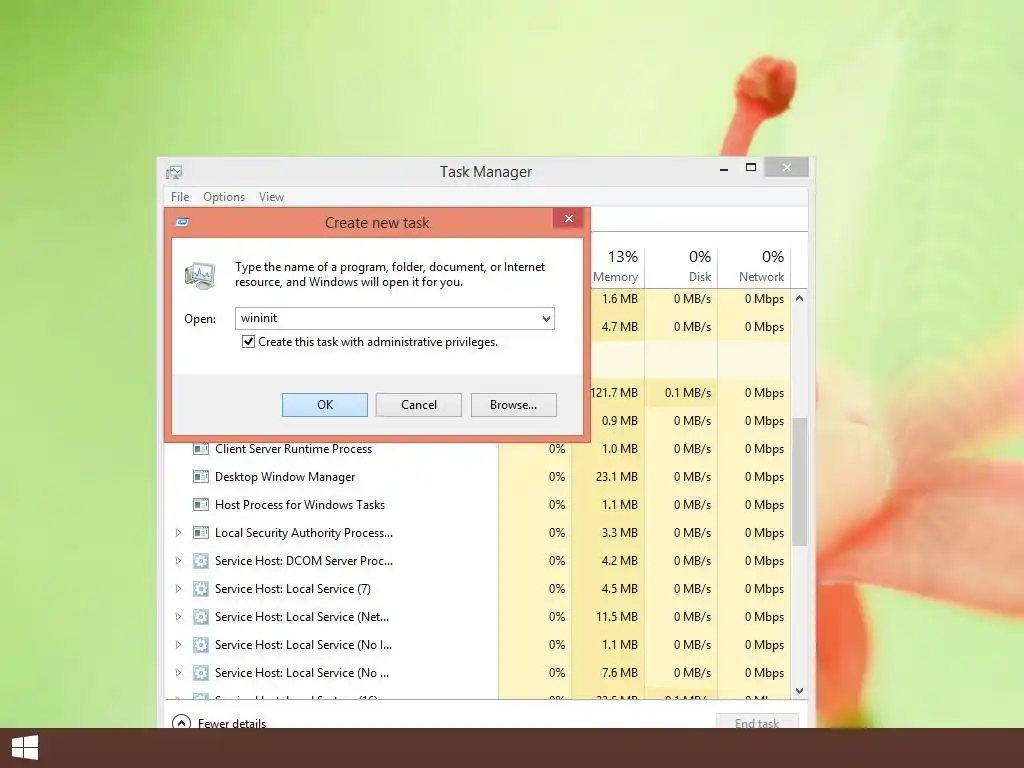This screenshot has width=1024, height=768.
Task: Click the Run dialog computer icon
Action: (x=200, y=275)
